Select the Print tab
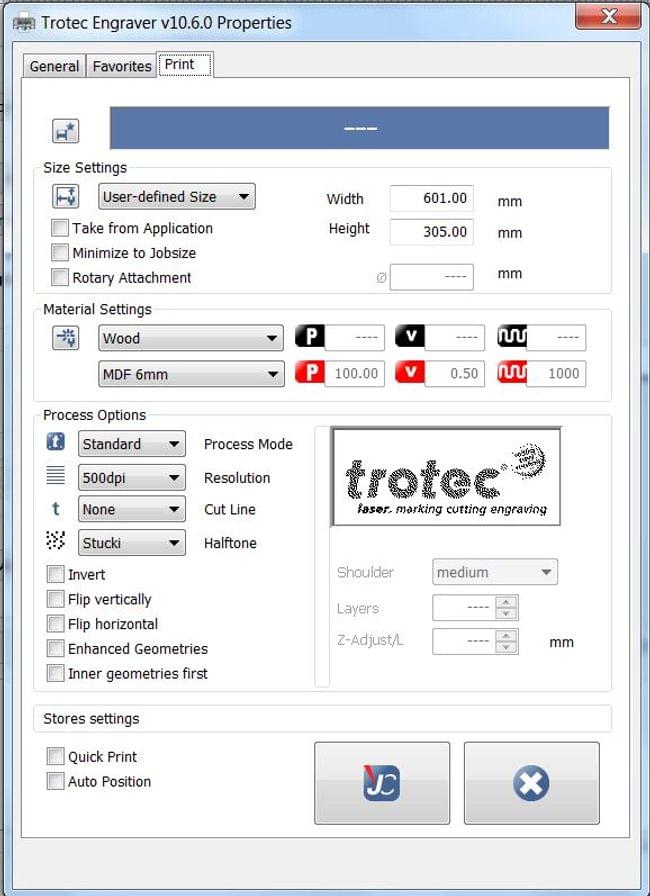The width and height of the screenshot is (650, 896). click(x=185, y=65)
